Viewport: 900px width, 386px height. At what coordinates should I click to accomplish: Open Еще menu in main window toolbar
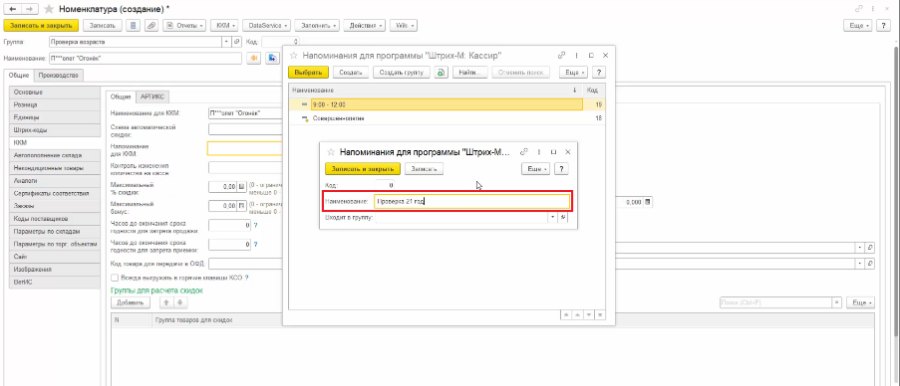click(858, 26)
